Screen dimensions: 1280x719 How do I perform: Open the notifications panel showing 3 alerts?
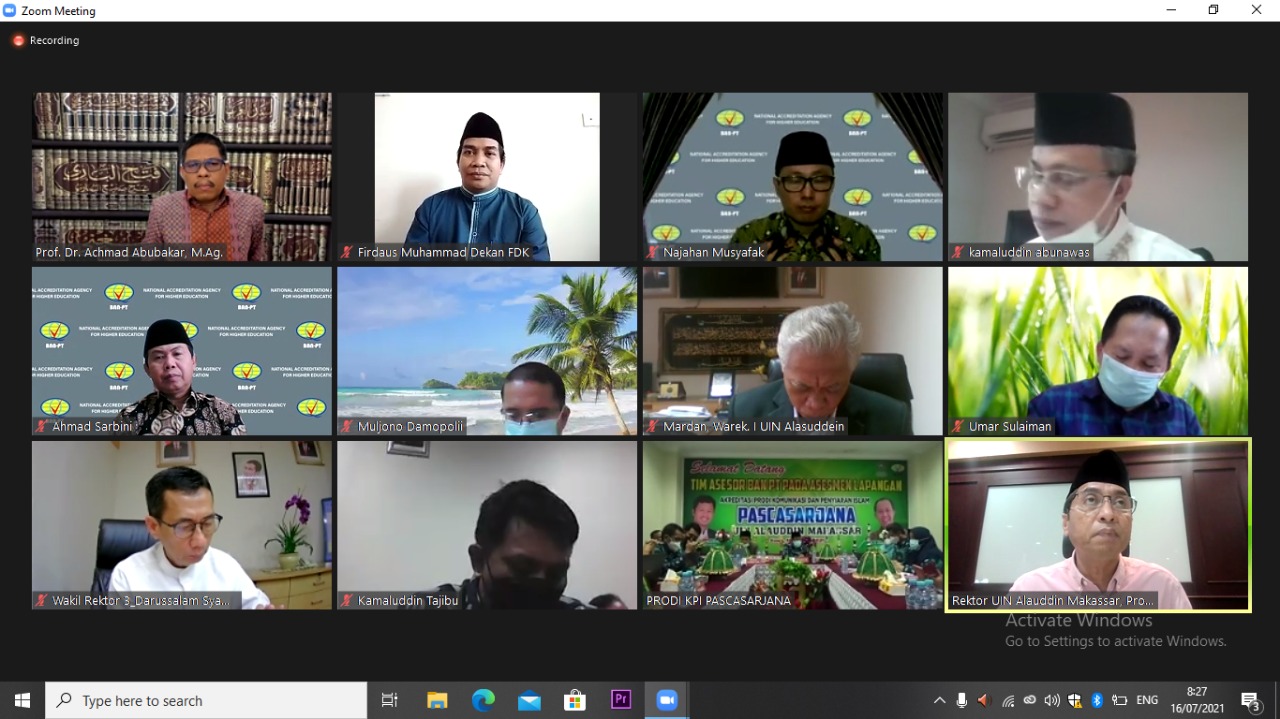(1252, 700)
